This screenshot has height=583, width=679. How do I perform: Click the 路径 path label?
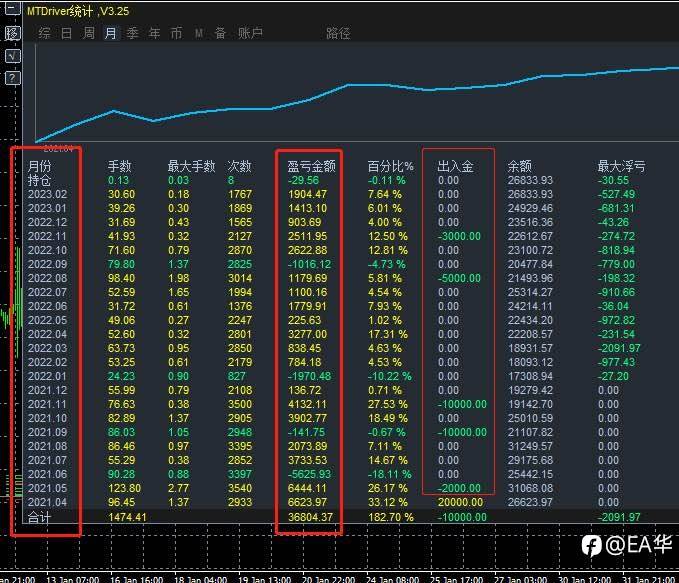point(338,33)
